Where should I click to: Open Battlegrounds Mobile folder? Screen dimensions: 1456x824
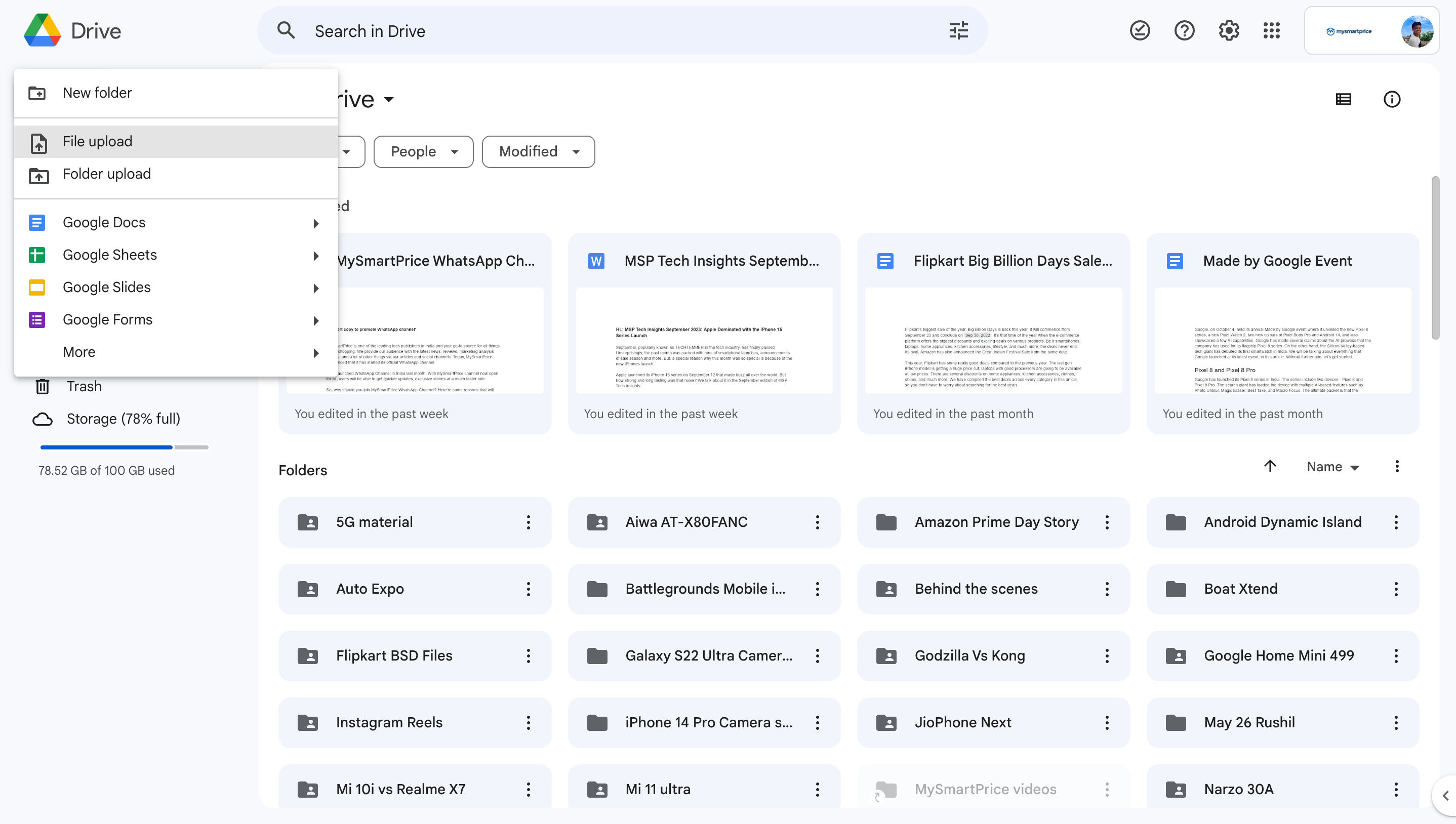pyautogui.click(x=704, y=589)
